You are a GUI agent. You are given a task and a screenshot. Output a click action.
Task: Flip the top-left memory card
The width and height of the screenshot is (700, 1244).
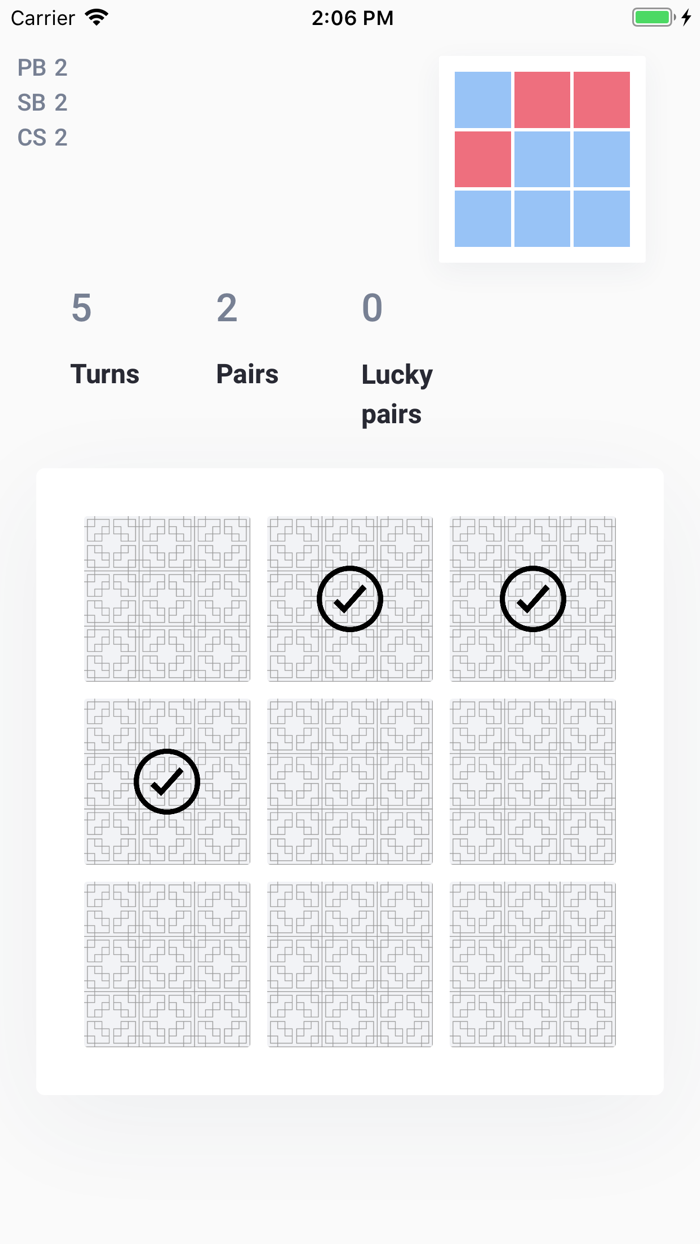click(167, 599)
